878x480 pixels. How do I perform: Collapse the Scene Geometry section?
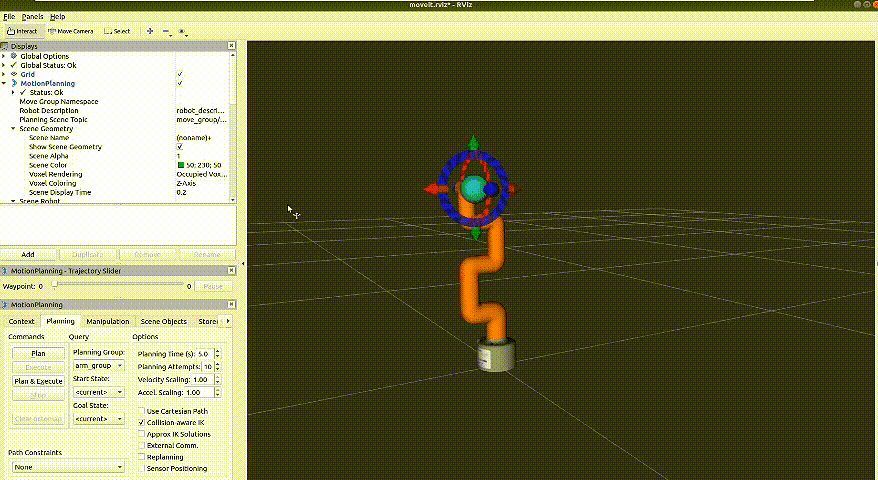pos(13,128)
